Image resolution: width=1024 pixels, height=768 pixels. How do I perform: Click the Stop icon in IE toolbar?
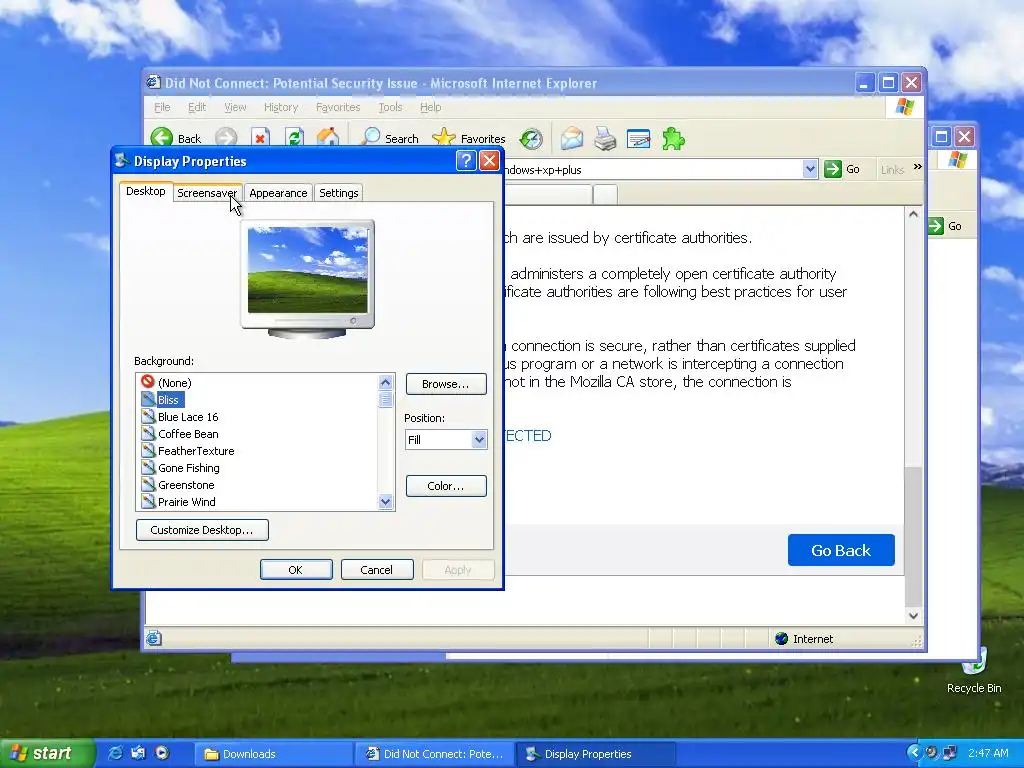(260, 138)
